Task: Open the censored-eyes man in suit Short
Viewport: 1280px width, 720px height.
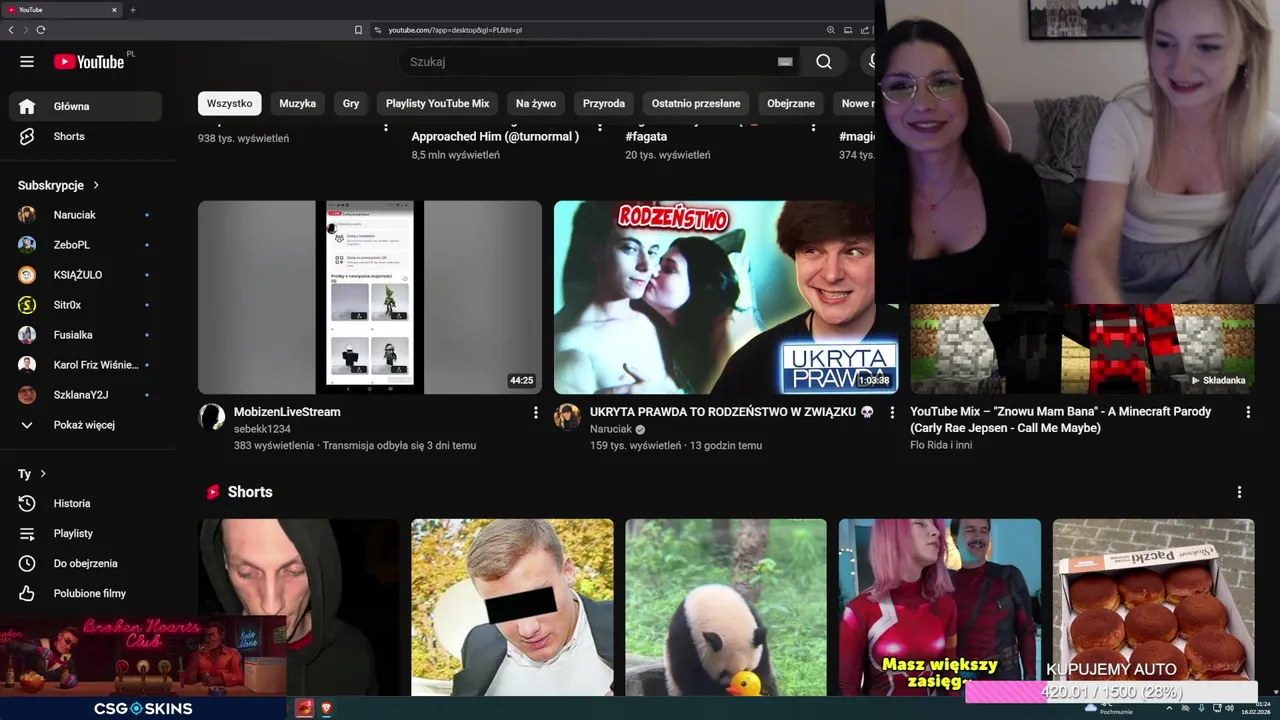Action: 512,607
